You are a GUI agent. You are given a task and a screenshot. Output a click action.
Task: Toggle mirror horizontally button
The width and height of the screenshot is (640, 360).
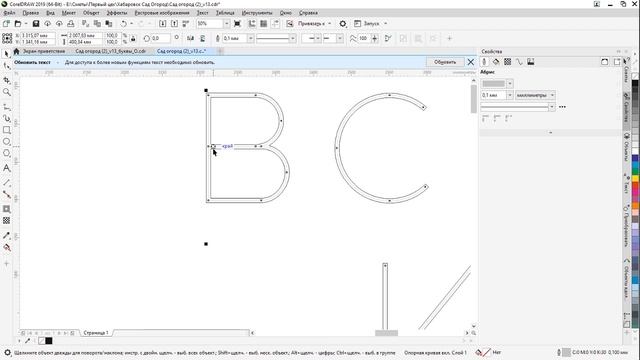pos(190,38)
